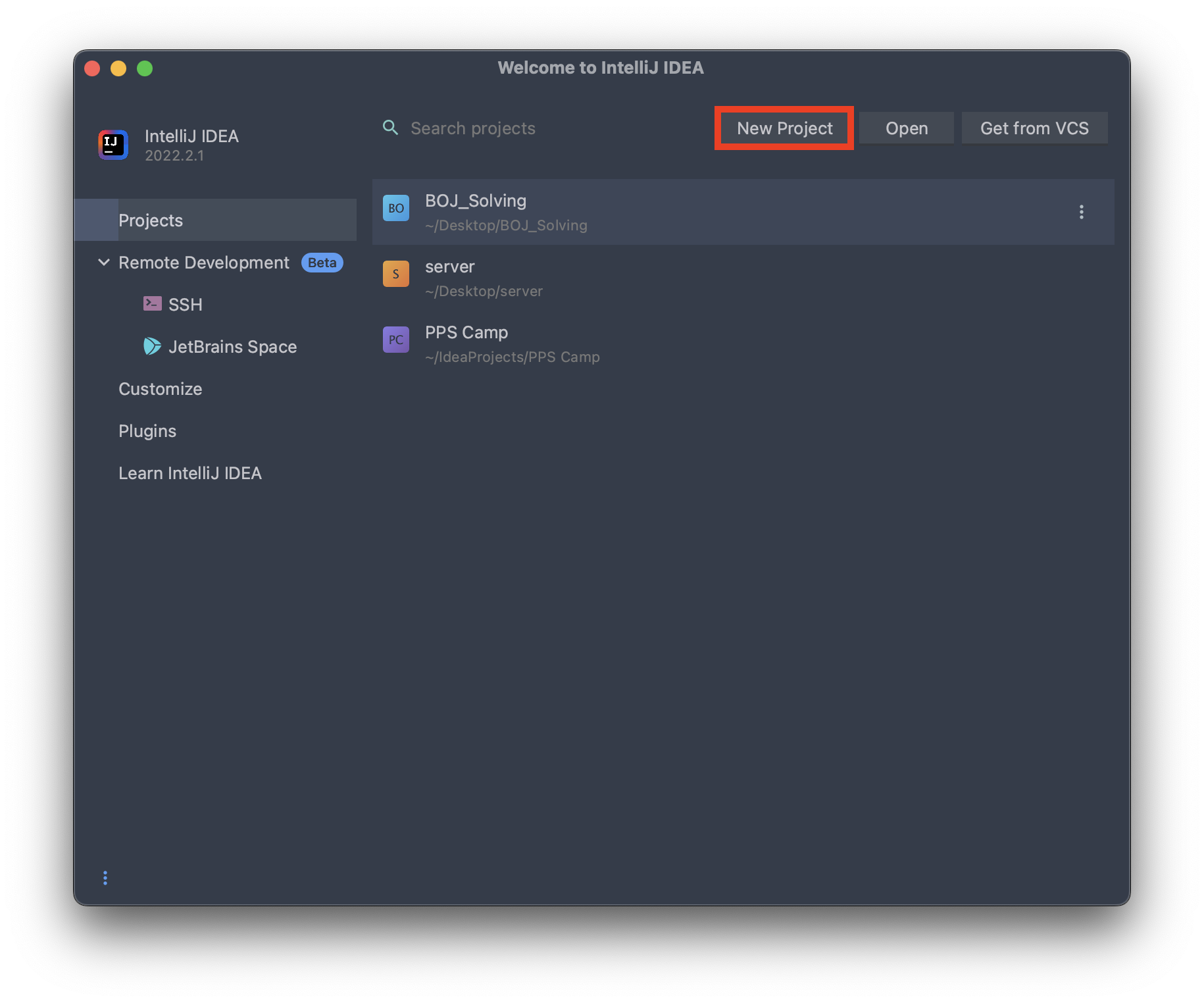This screenshot has height=1003, width=1204.
Task: Click the red close window button
Action: [x=92, y=68]
